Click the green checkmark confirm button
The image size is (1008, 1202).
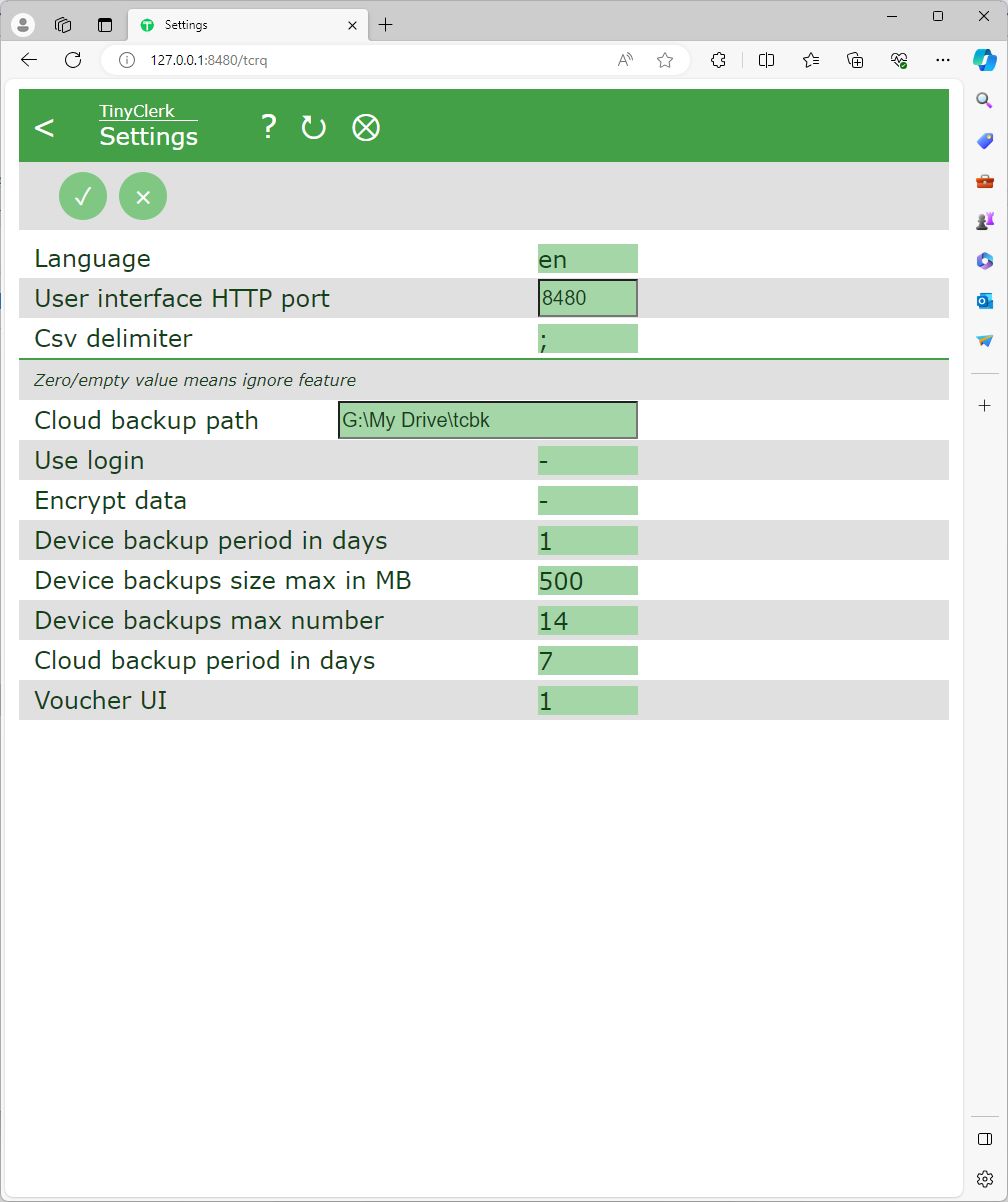click(83, 196)
